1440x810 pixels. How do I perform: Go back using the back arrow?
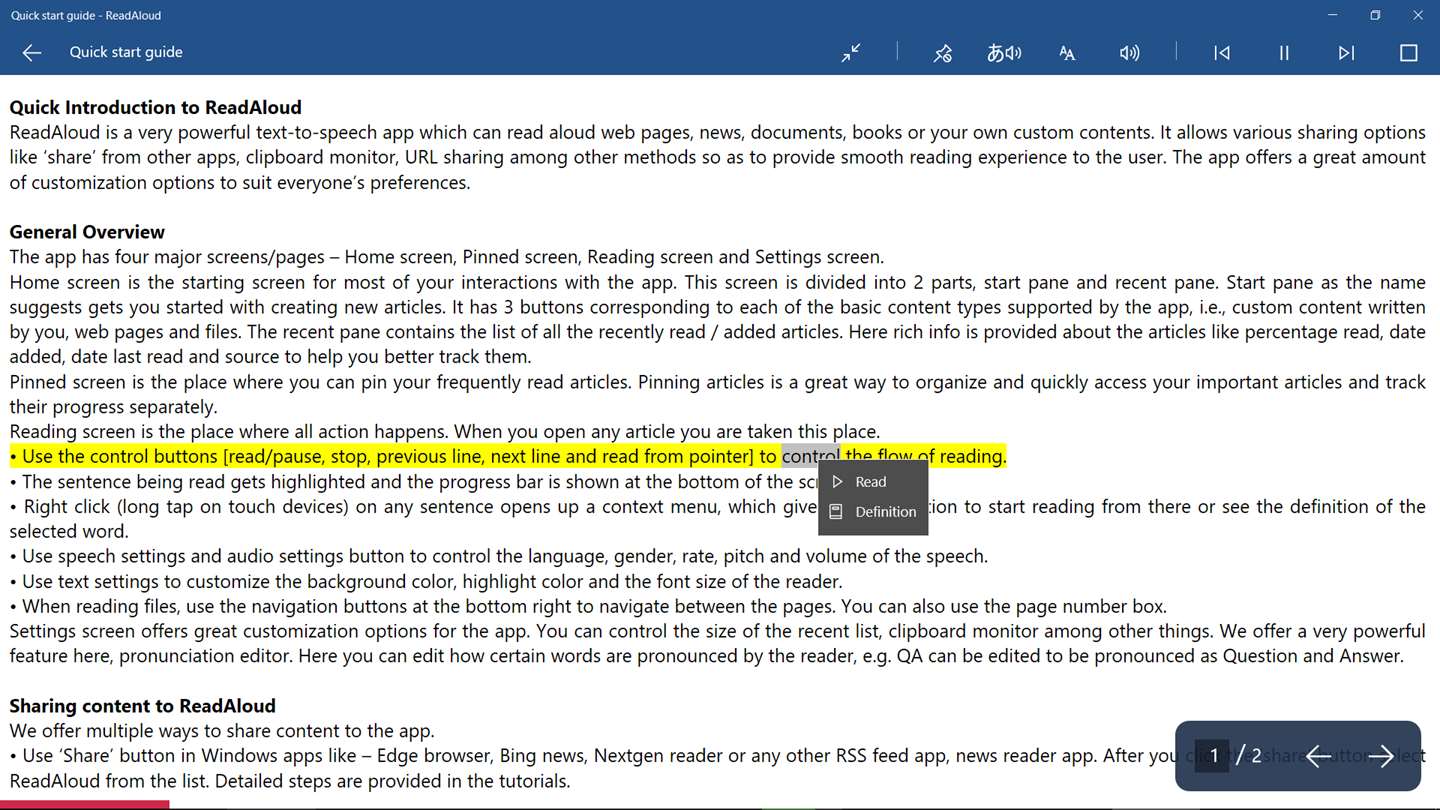(x=32, y=53)
